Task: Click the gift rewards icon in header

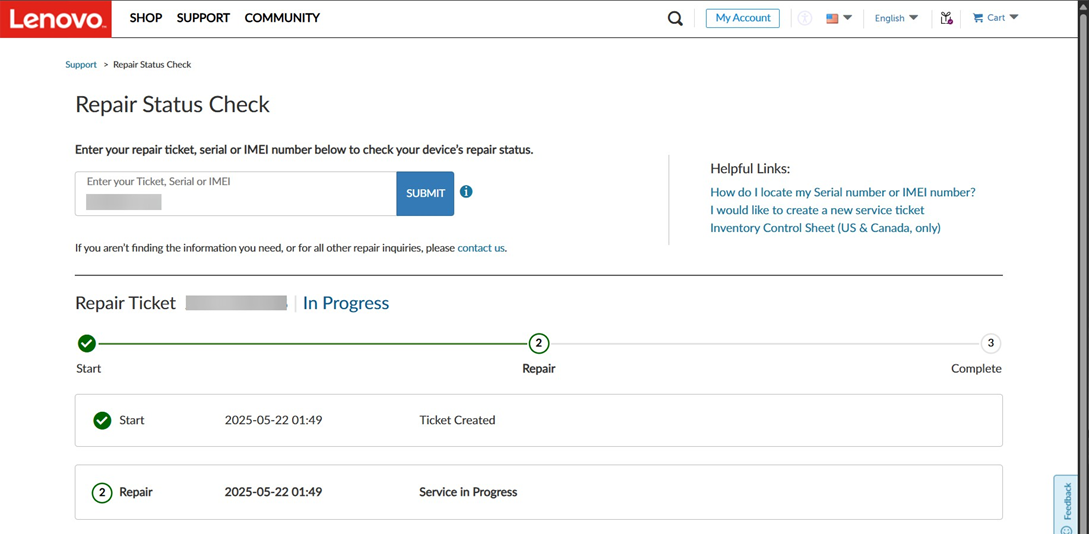Action: (946, 18)
